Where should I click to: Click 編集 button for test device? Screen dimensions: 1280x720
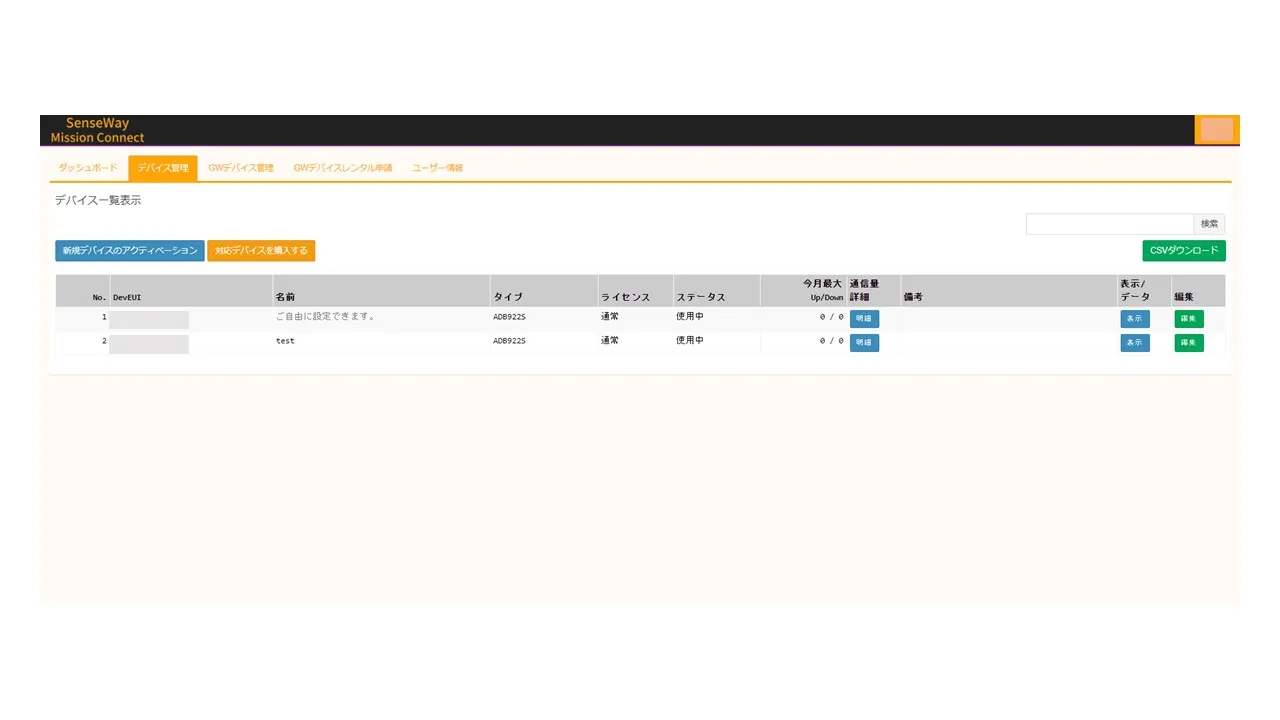(1189, 343)
